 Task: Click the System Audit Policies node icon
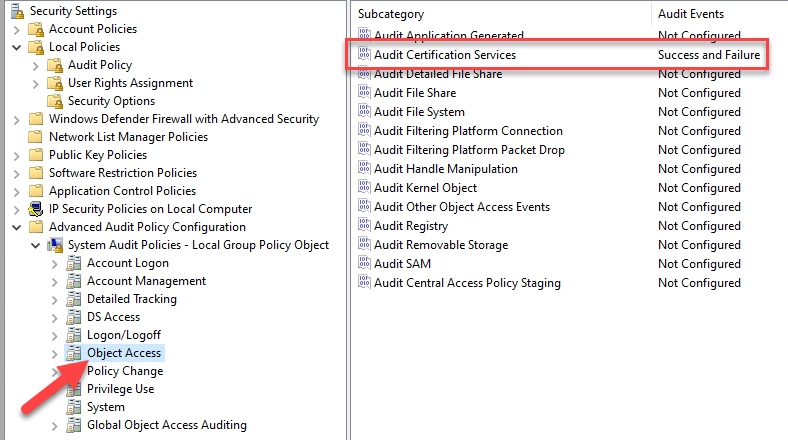(56, 245)
